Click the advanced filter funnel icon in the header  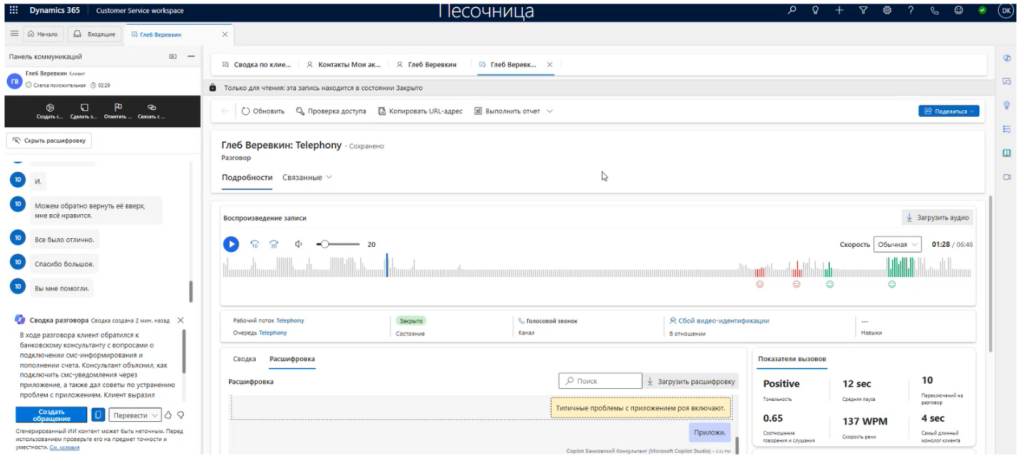863,10
